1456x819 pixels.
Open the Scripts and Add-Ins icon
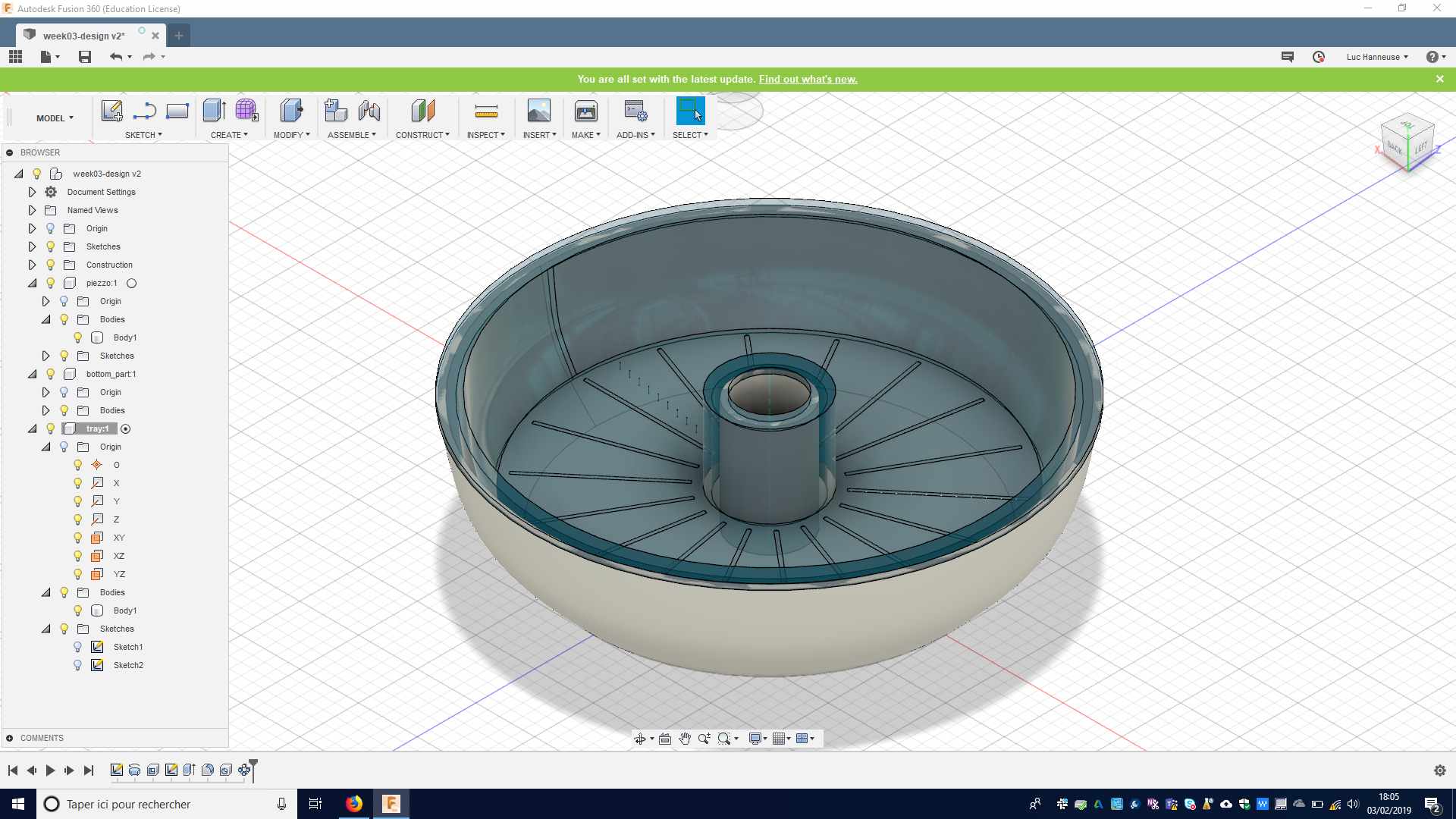tap(635, 111)
